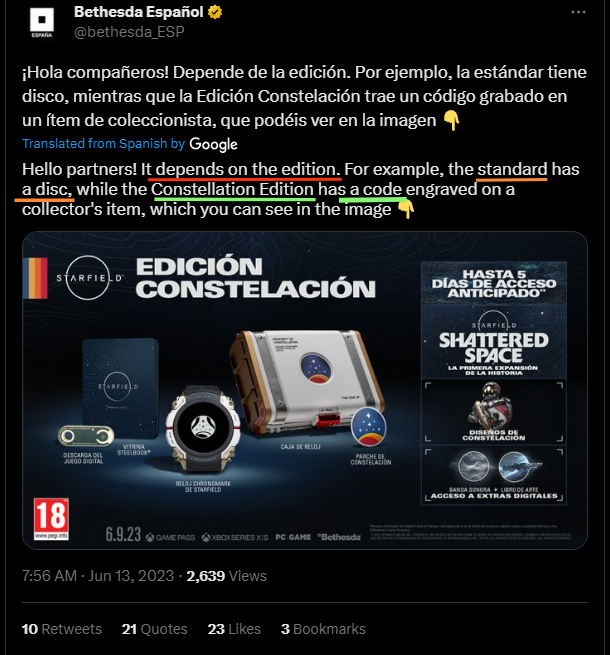View the 21 Quotes list

tap(155, 629)
